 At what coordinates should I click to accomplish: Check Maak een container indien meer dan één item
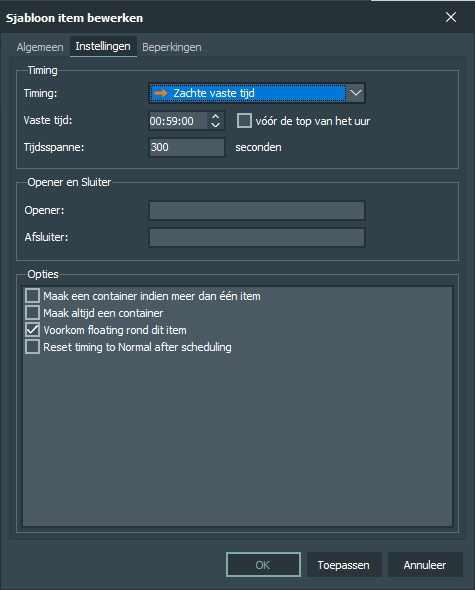pyautogui.click(x=32, y=296)
